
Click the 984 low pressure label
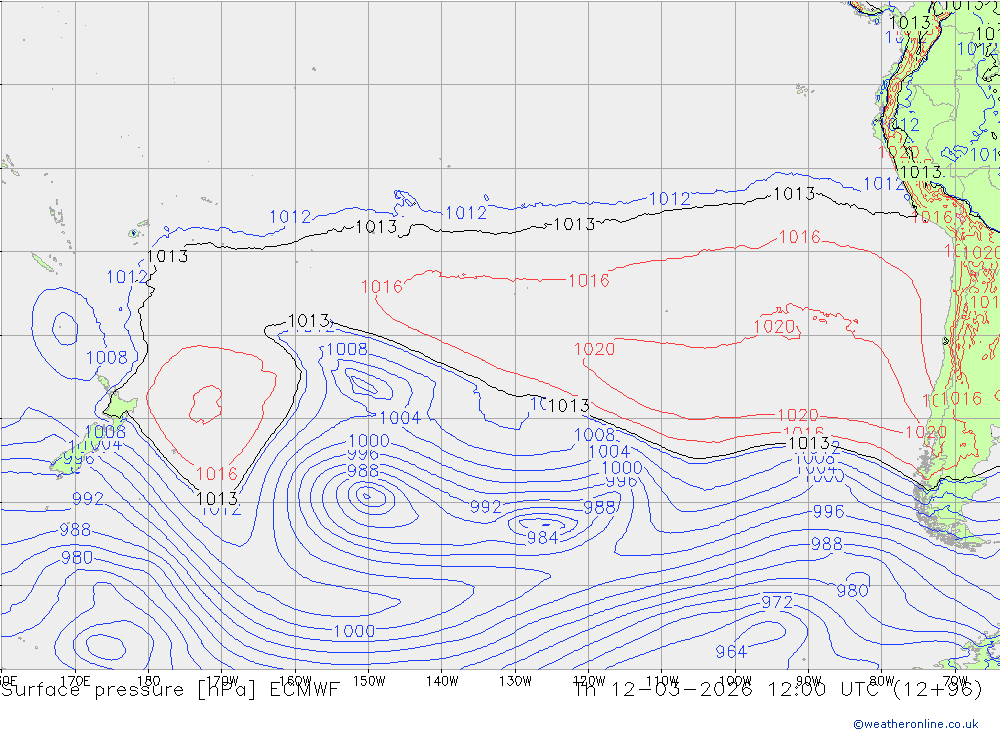tap(542, 538)
